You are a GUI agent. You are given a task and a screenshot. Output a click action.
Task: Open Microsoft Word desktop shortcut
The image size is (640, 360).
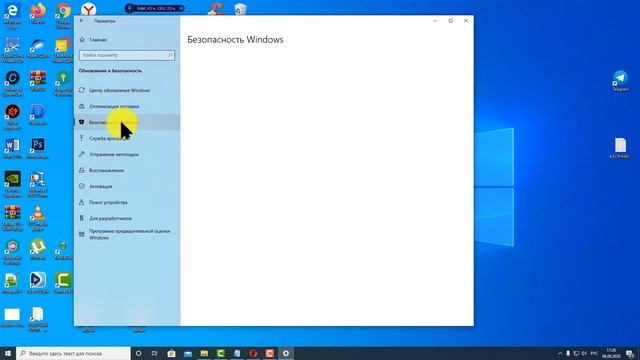[12, 149]
